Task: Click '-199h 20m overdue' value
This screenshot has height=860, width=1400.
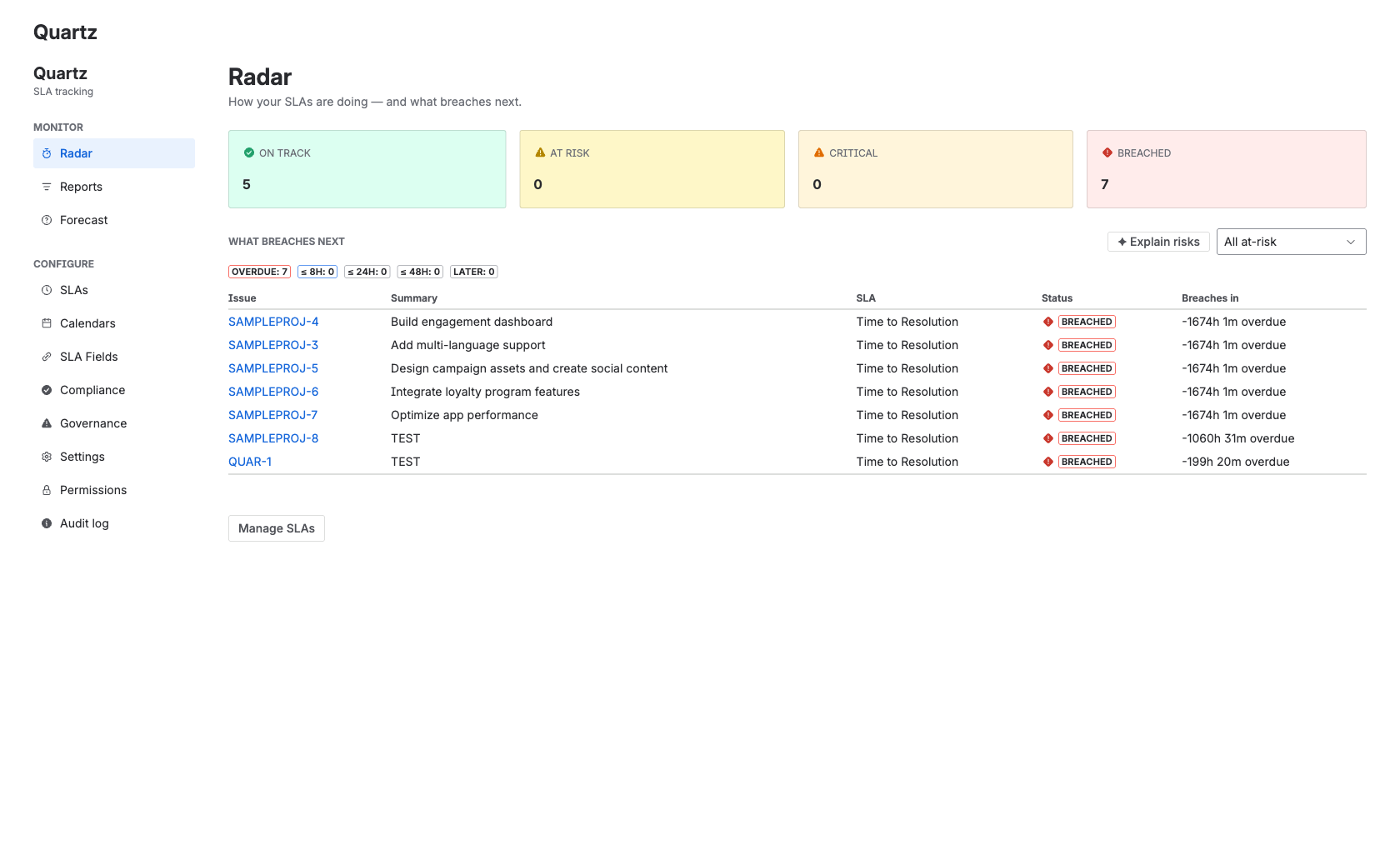Action: click(x=1236, y=462)
